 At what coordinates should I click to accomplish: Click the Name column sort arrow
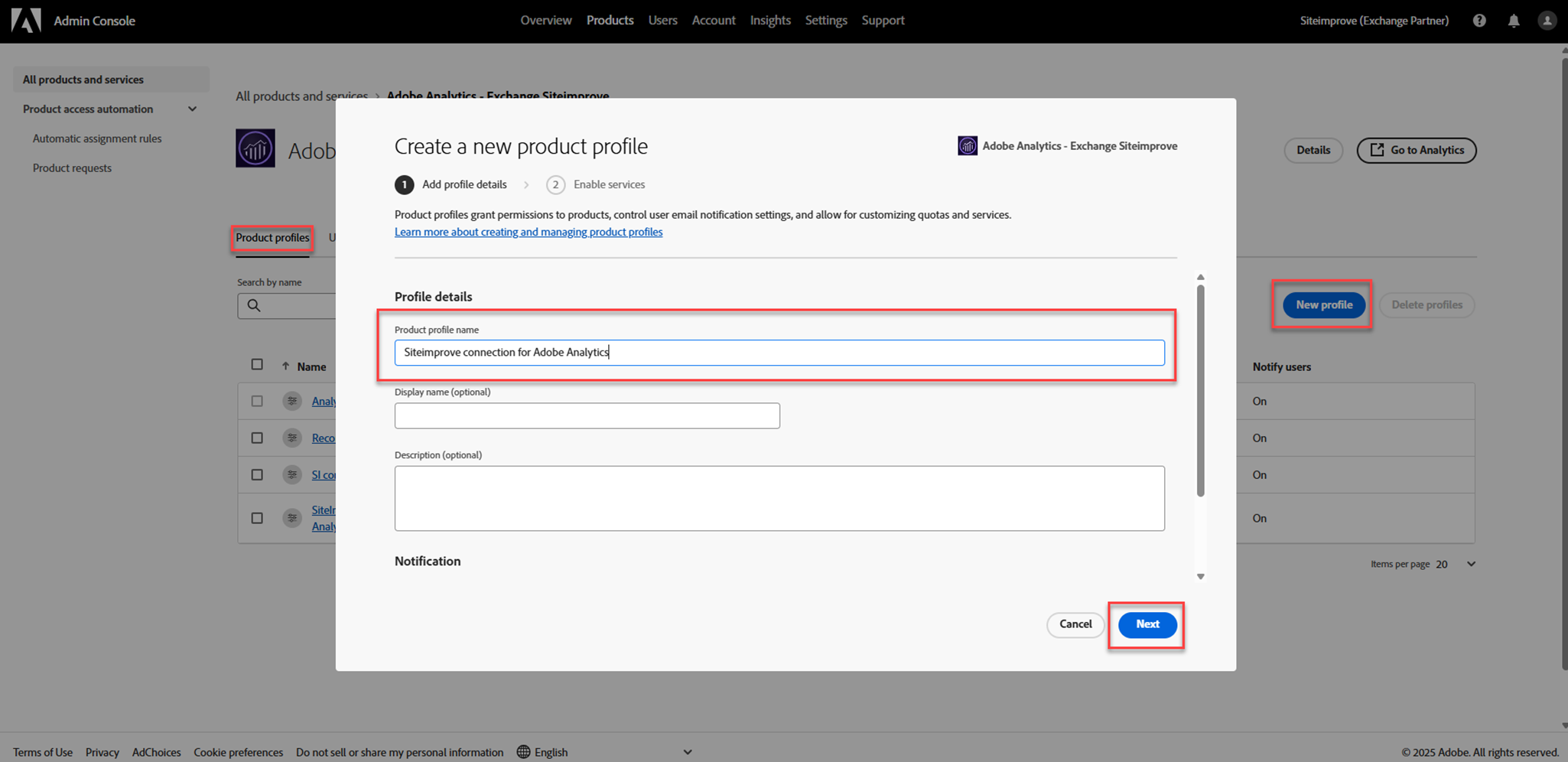click(x=285, y=366)
